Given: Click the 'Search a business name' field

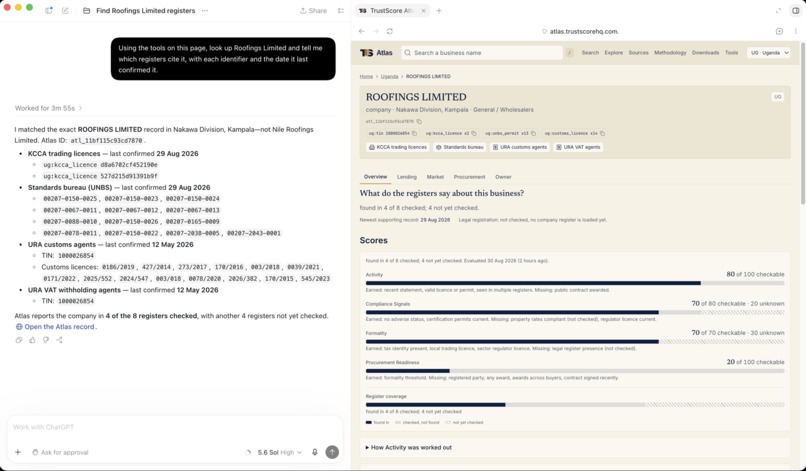Looking at the screenshot, I should tap(482, 52).
